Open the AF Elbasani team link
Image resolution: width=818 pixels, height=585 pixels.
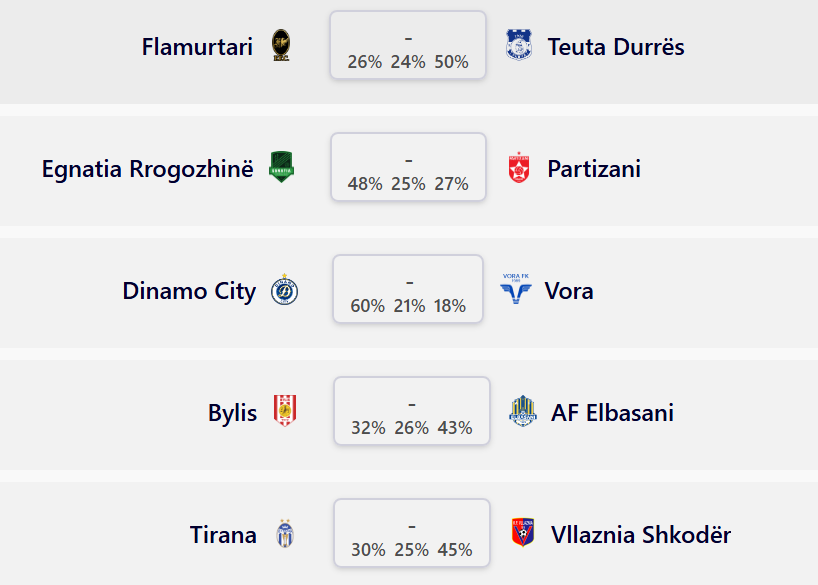612,413
